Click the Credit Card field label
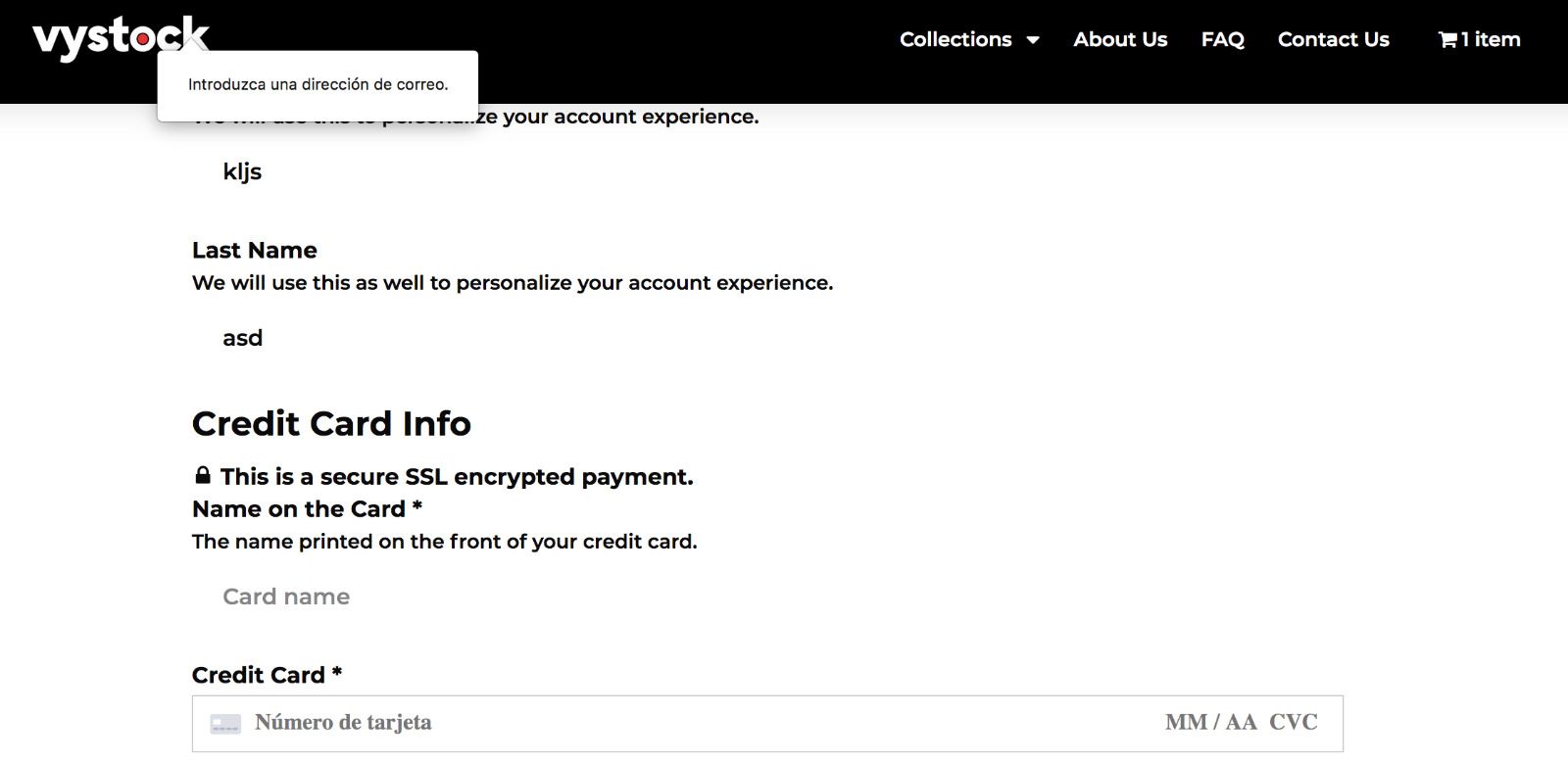Screen dimensions: 1568x763 click(x=267, y=675)
